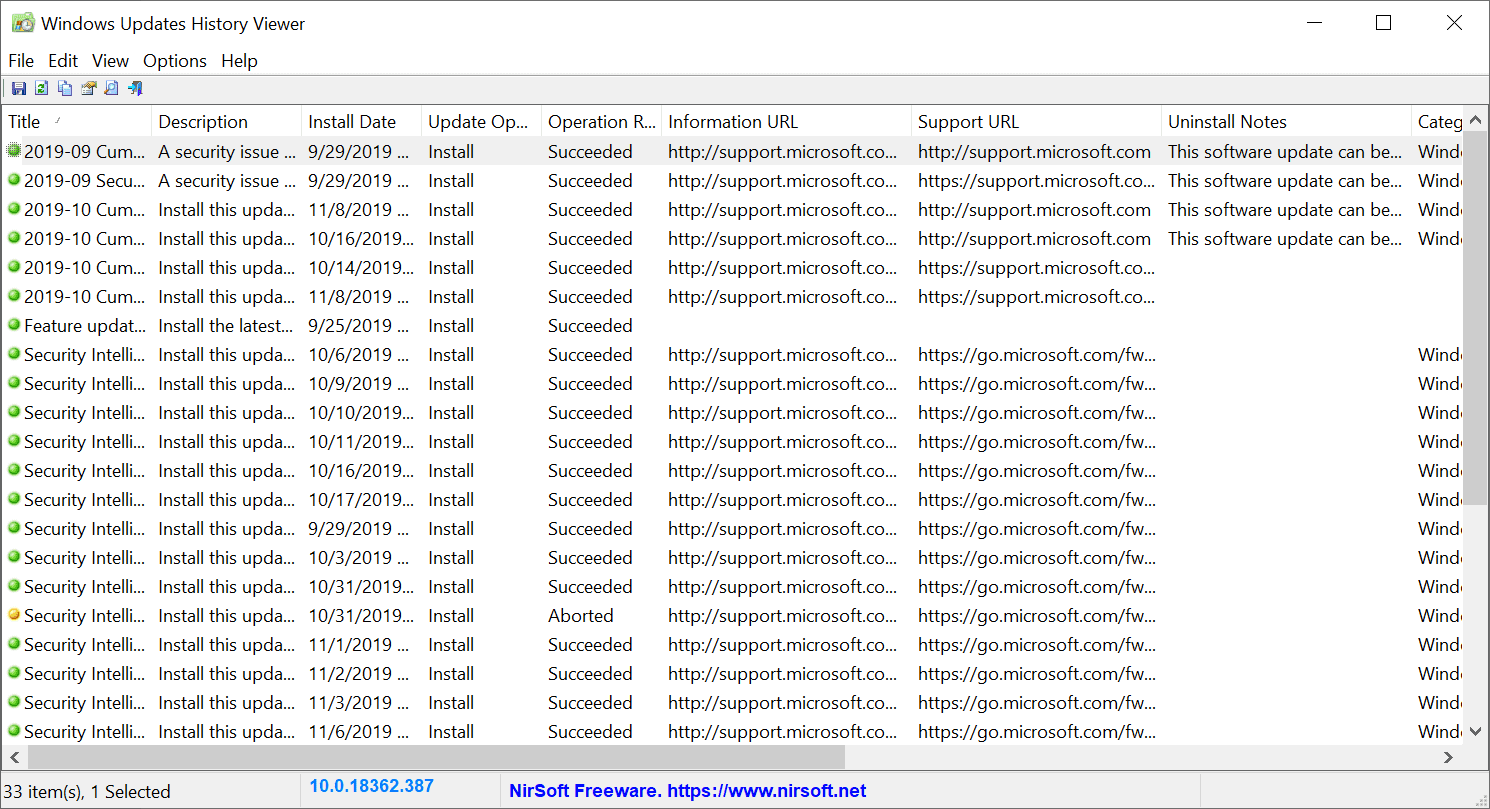Select the 'Install the latest...' description cell
Screen dimensions: 1490x809
226,325
